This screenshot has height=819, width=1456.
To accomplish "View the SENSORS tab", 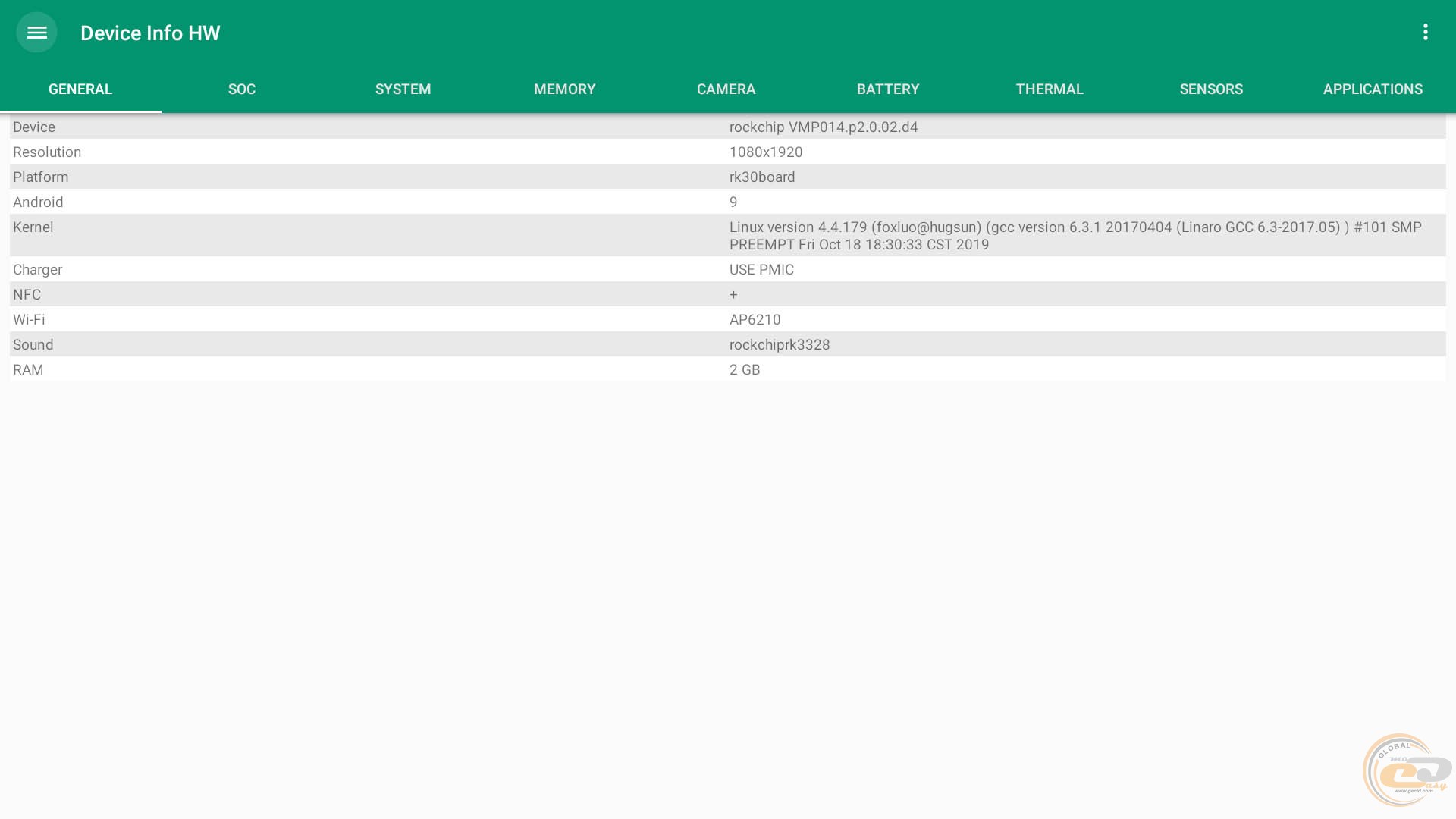I will coord(1211,89).
